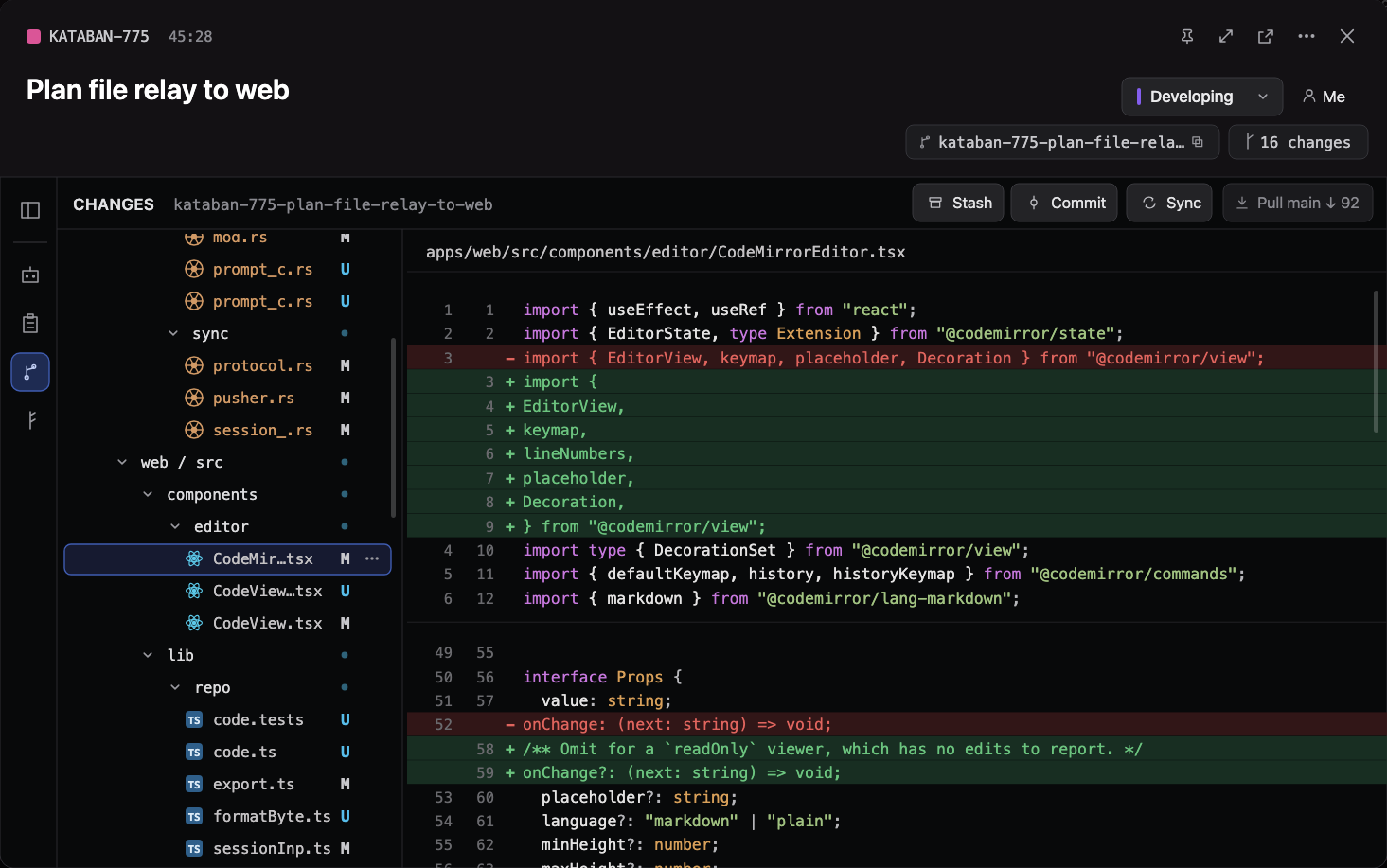Collapse the sync folder
This screenshot has height=868, width=1387.
173,333
